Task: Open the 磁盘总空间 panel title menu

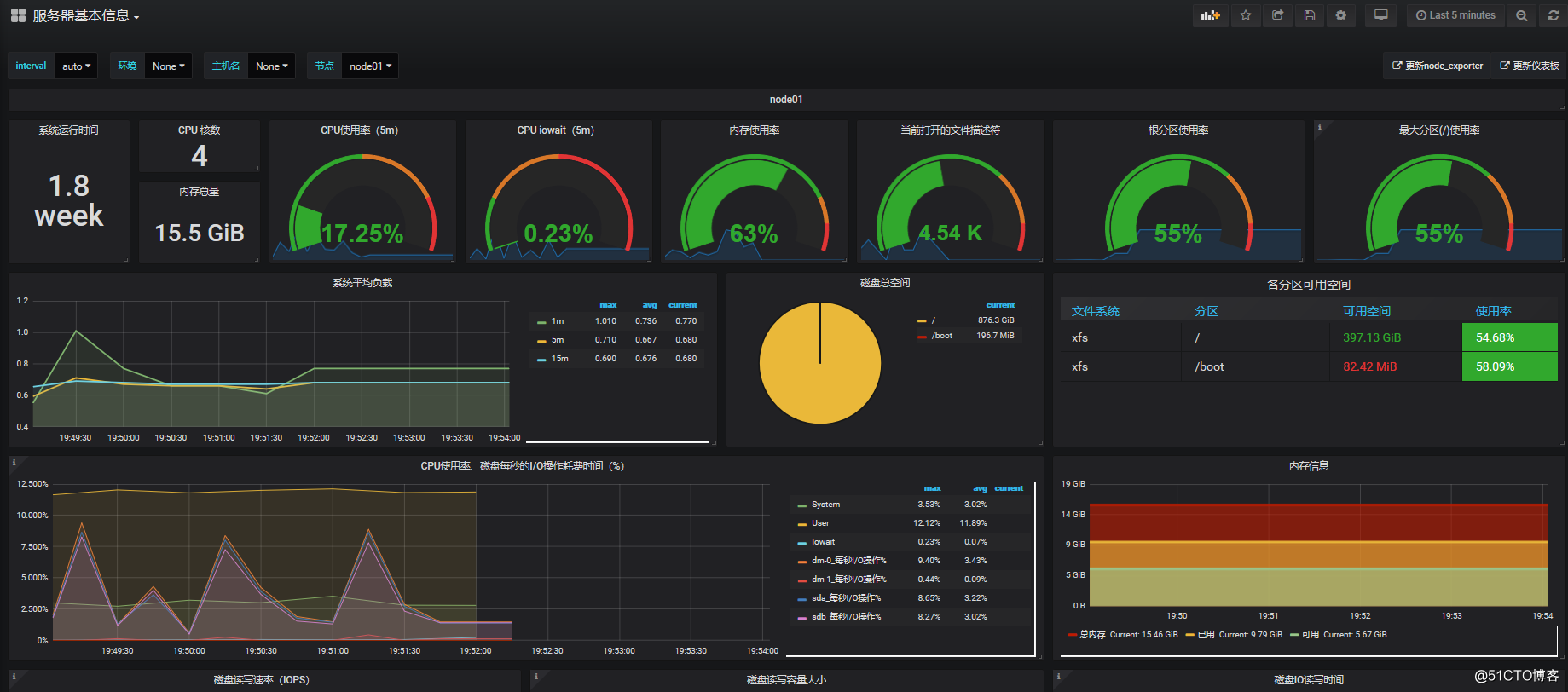Action: pyautogui.click(x=885, y=283)
